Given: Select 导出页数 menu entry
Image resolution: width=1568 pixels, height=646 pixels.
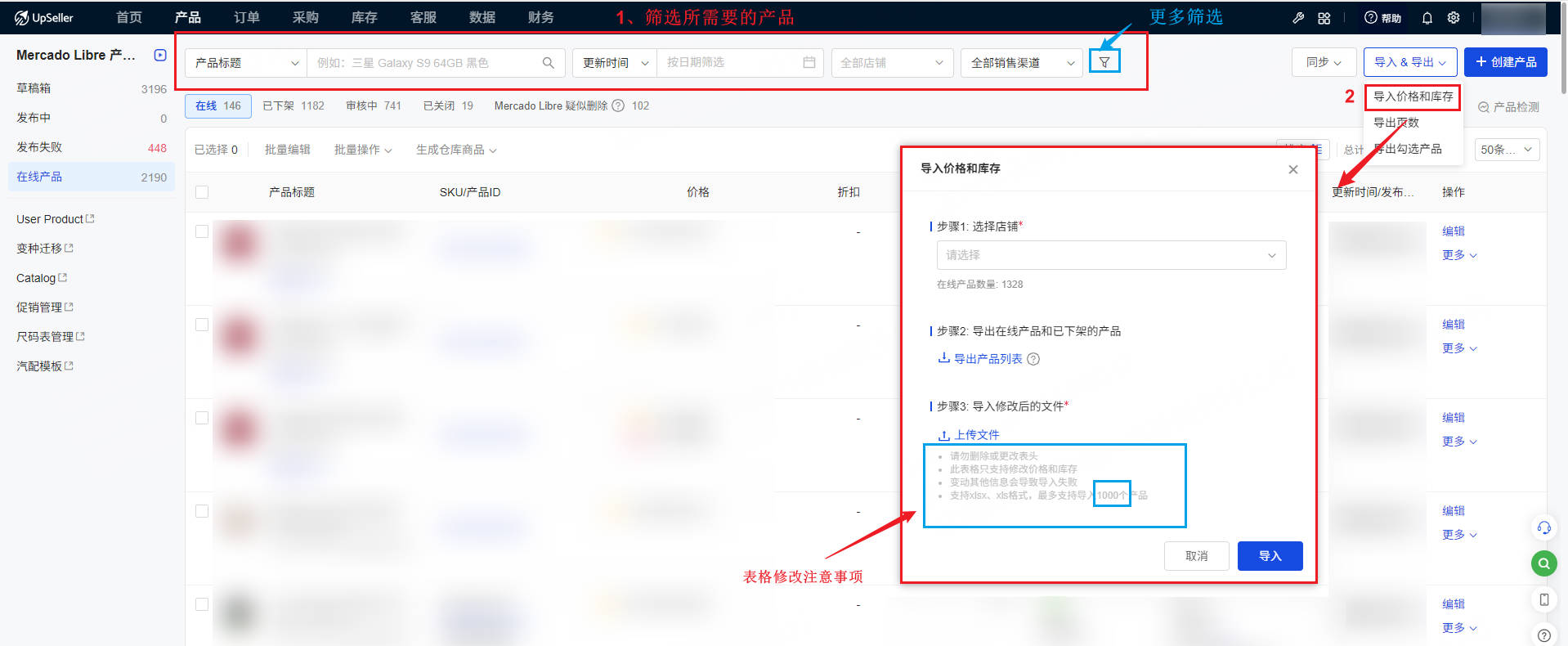Looking at the screenshot, I should tap(1396, 123).
